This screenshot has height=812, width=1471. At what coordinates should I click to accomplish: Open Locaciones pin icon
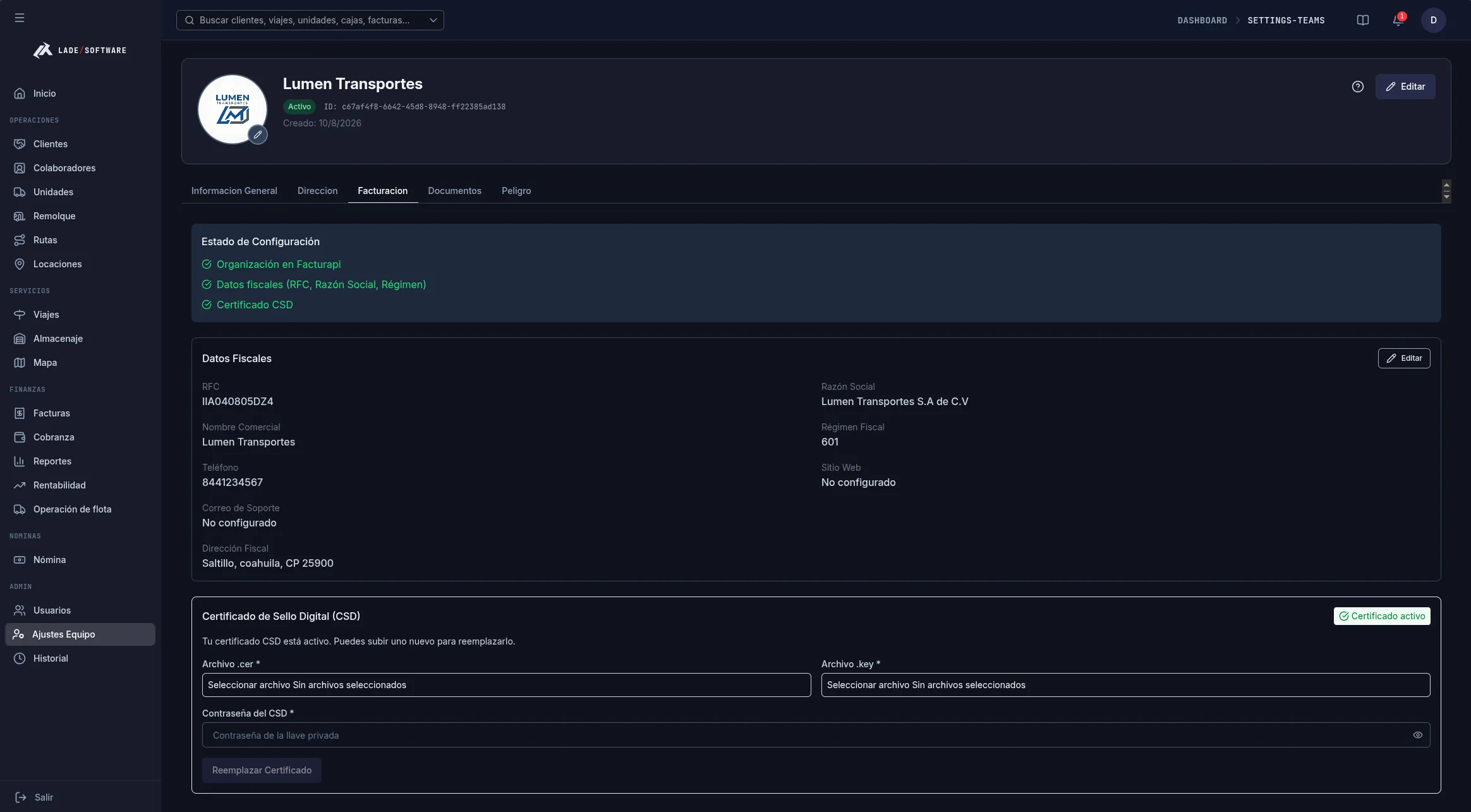[x=20, y=264]
